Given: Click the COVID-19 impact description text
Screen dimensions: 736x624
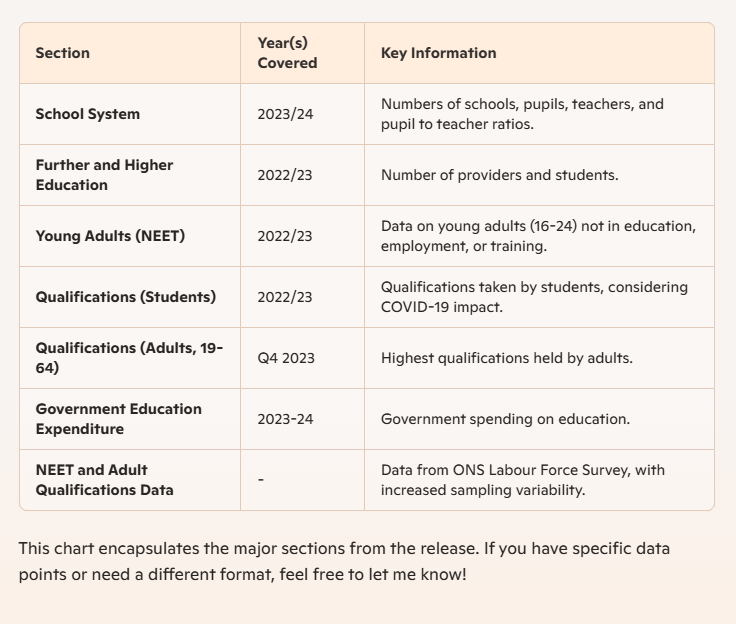Looking at the screenshot, I should tap(534, 297).
